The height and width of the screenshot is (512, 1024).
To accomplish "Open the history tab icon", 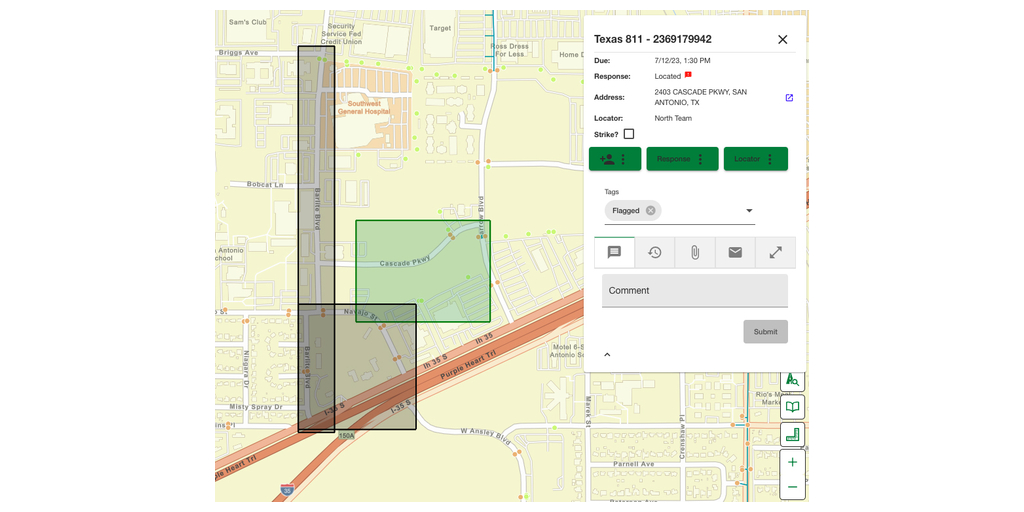I will click(x=654, y=253).
